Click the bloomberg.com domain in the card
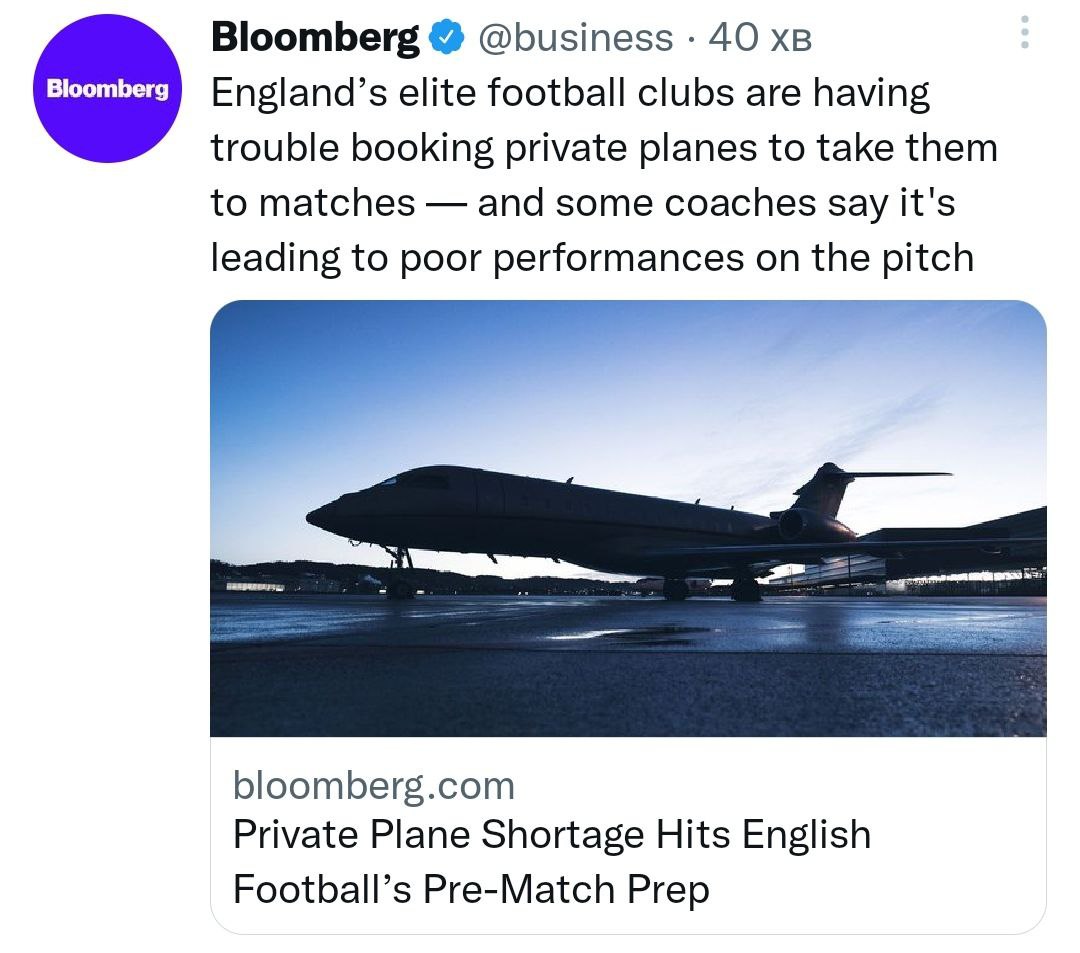 point(373,786)
